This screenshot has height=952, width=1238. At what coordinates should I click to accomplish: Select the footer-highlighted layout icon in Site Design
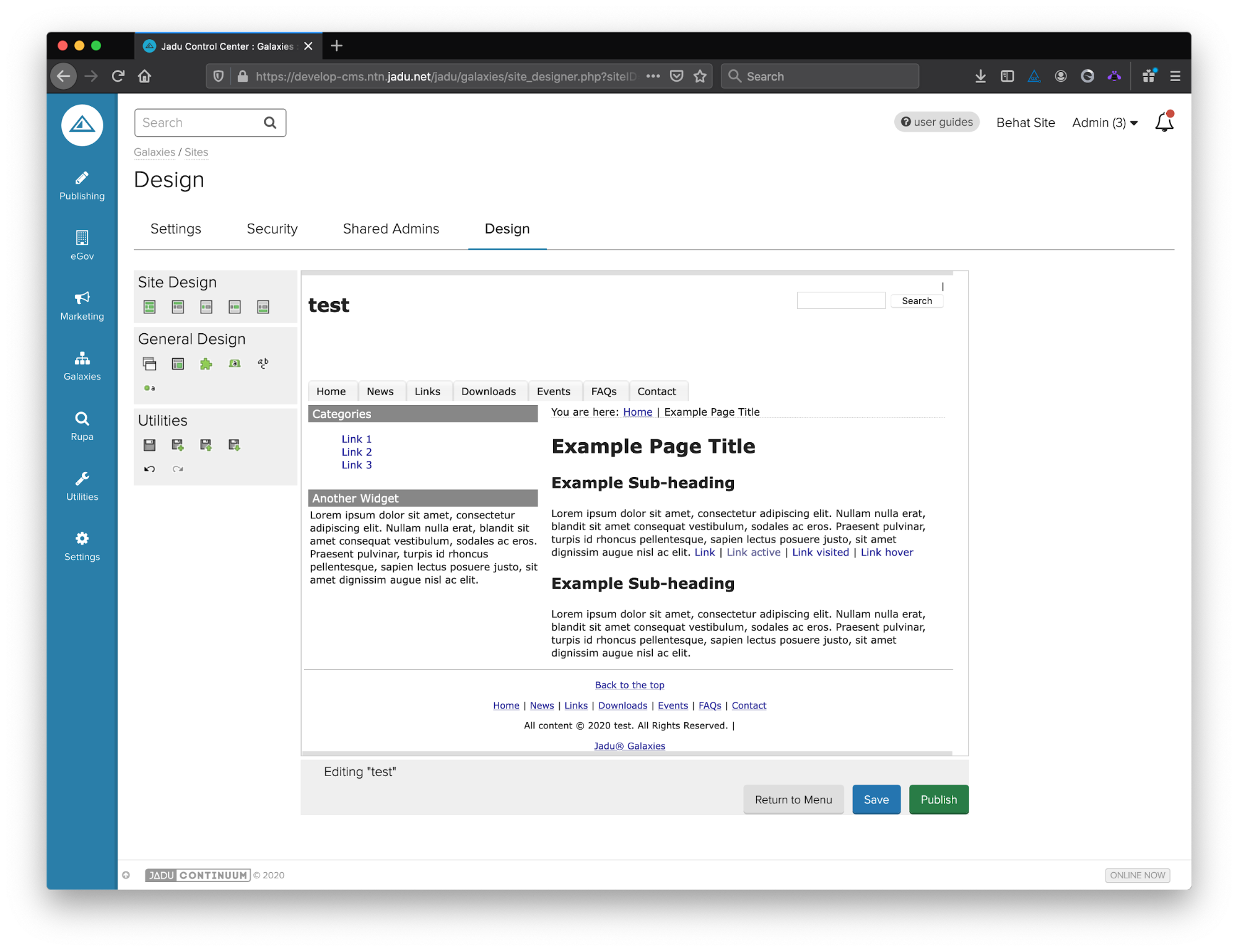[x=263, y=307]
